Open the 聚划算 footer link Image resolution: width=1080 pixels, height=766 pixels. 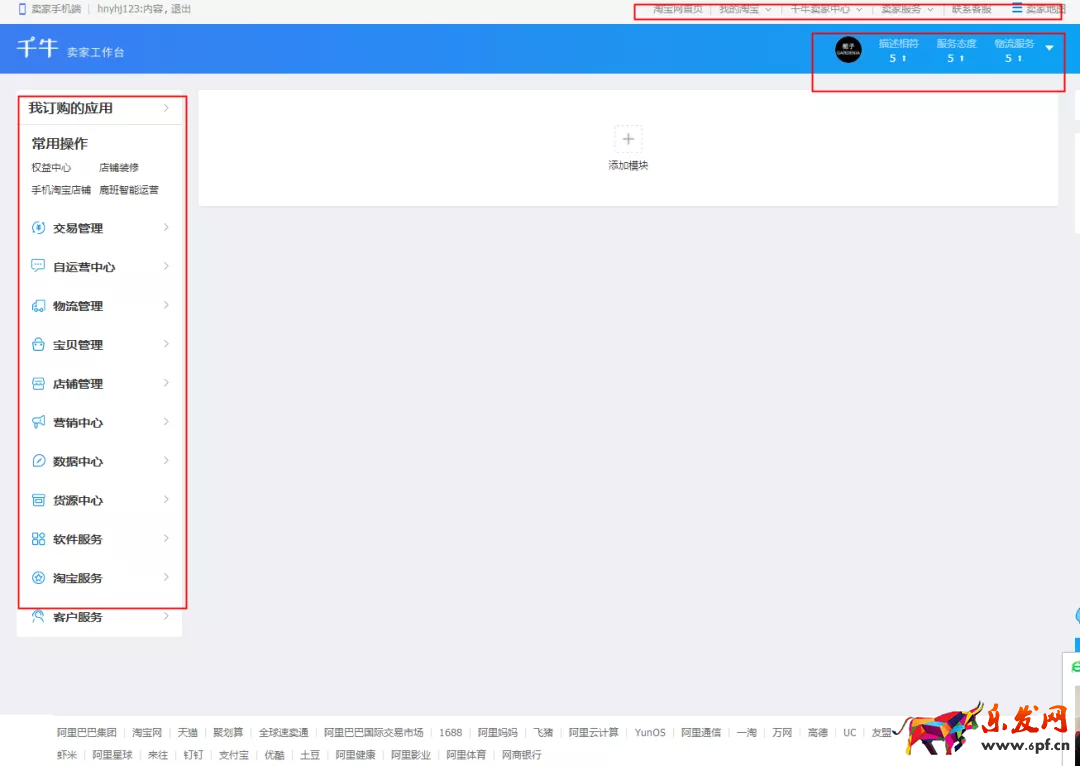click(x=228, y=732)
